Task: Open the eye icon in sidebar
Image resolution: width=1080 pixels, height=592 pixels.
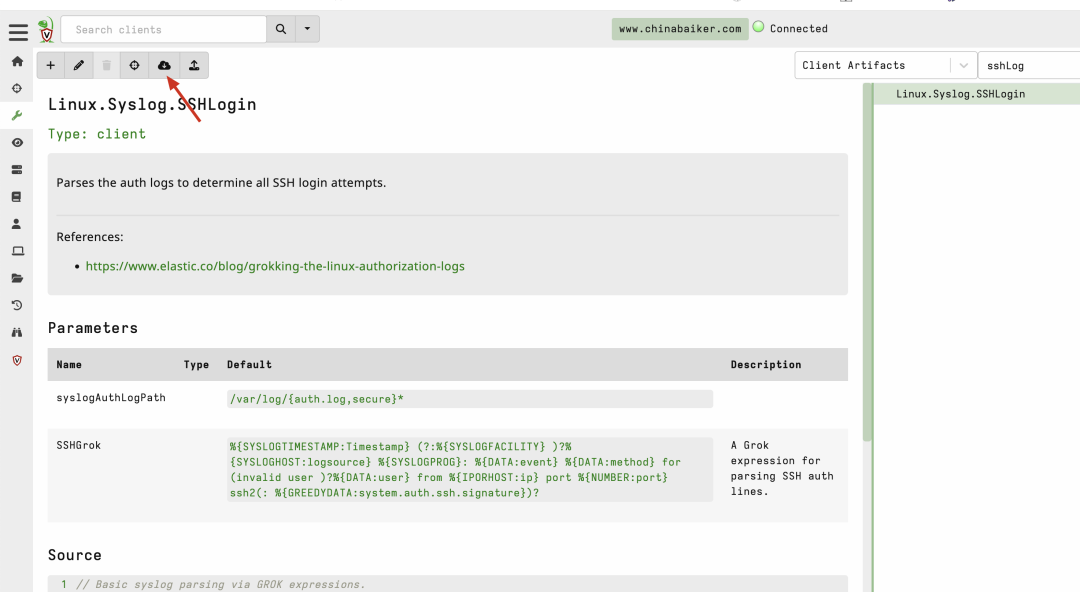Action: (17, 143)
